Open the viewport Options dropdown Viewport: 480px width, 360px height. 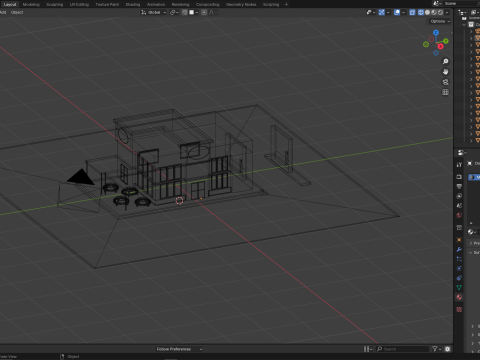440,21
